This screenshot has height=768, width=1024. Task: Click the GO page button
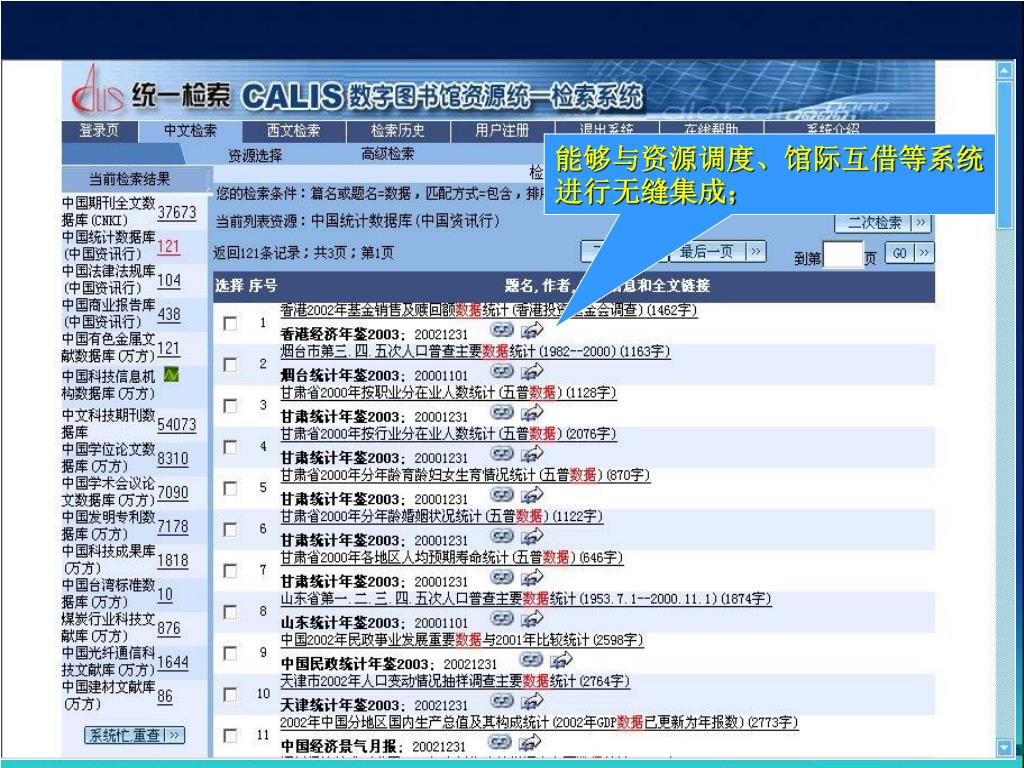[908, 253]
